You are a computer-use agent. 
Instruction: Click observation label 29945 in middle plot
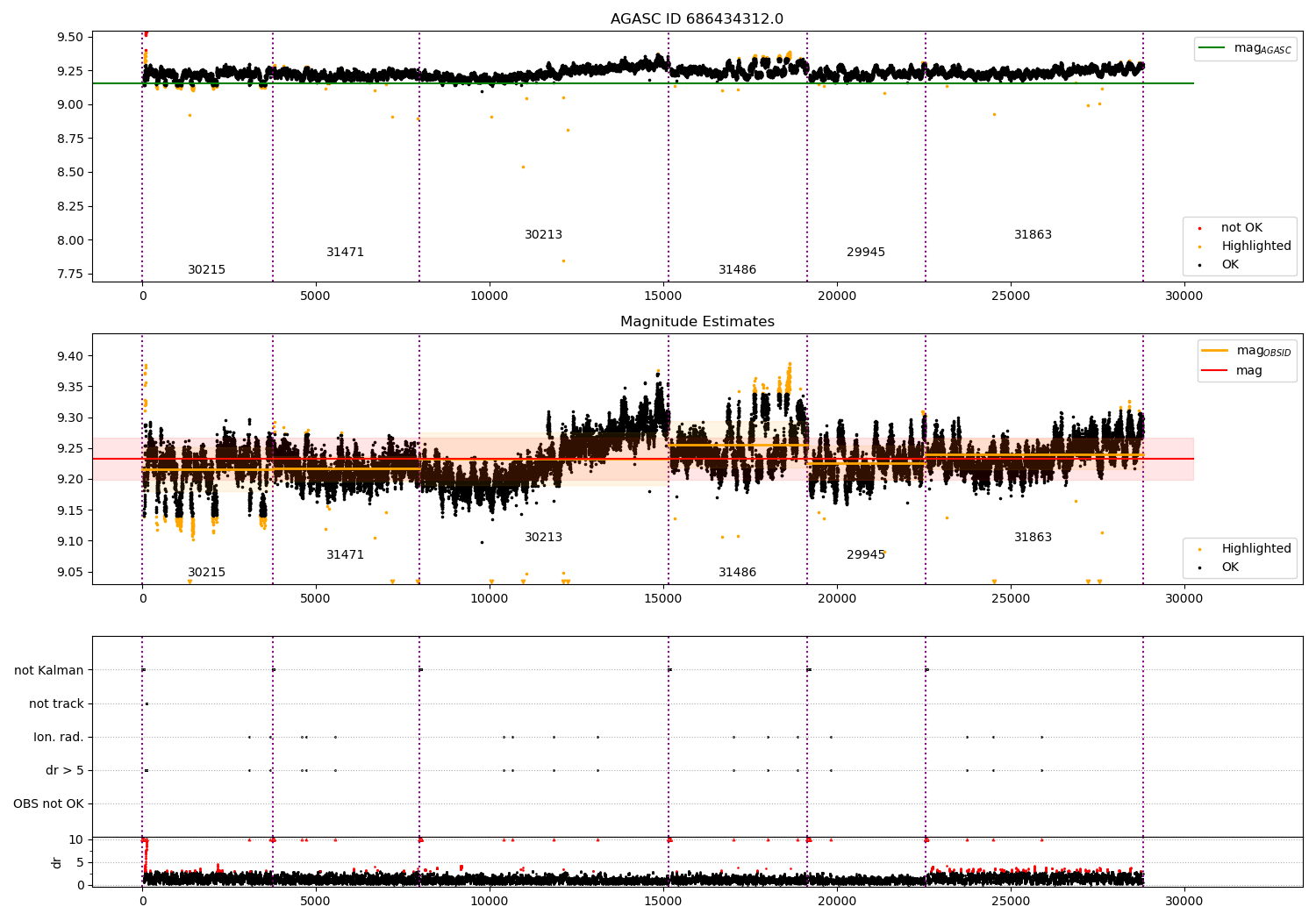click(866, 555)
